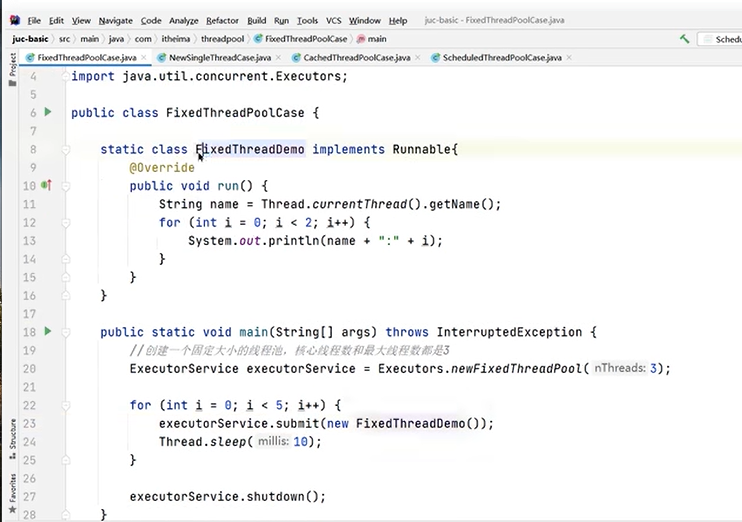Click the FixedThreadDemo class name on line 8
This screenshot has width=742, height=522.
250,150
